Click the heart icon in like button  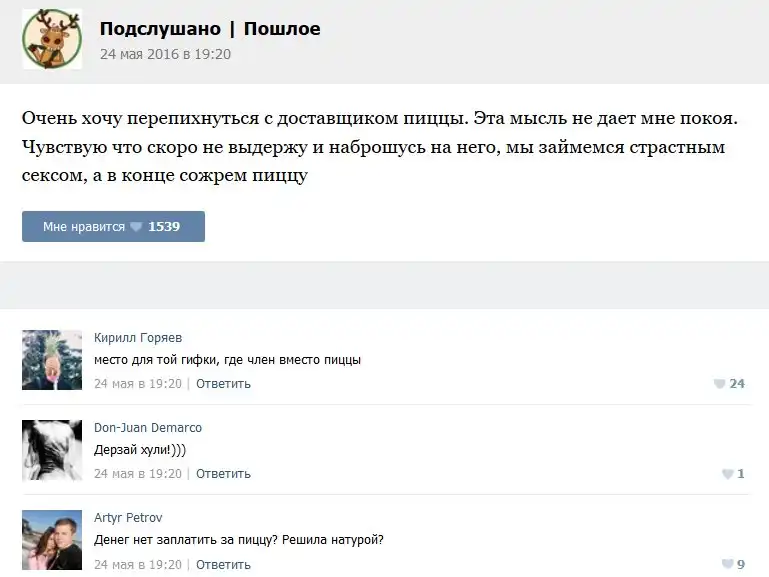click(x=136, y=227)
